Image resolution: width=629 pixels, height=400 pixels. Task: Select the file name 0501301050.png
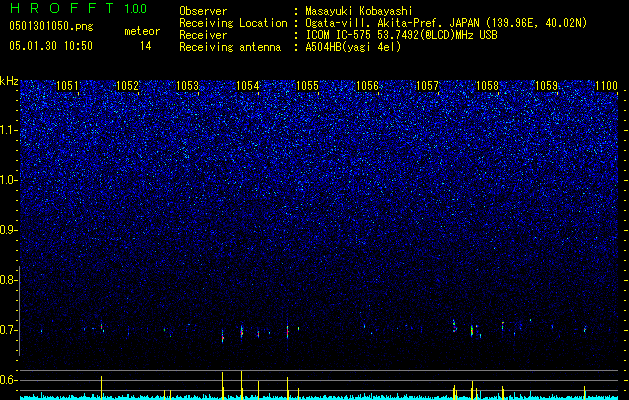point(51,27)
